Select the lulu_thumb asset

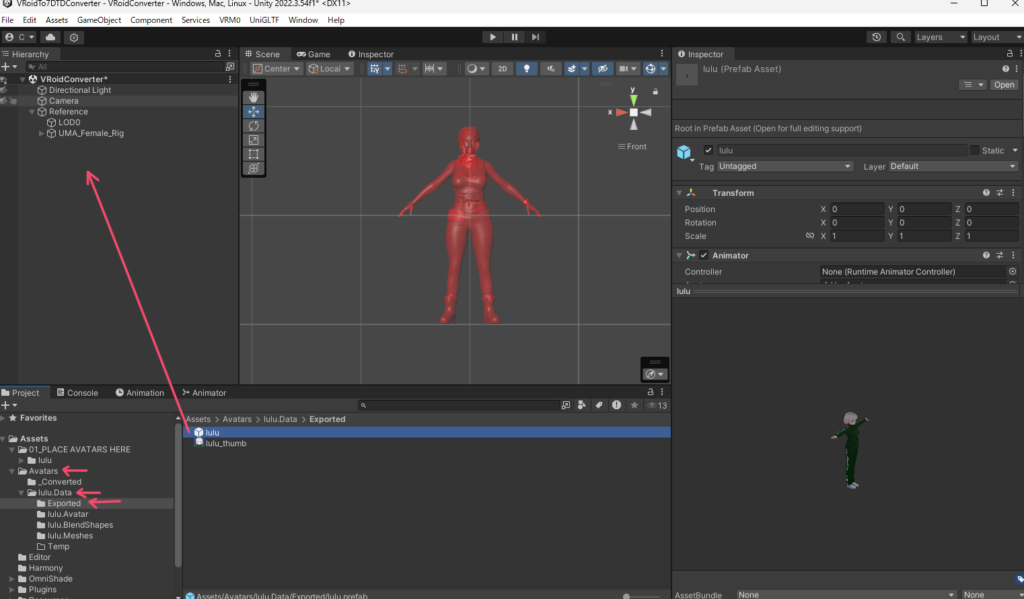point(225,443)
